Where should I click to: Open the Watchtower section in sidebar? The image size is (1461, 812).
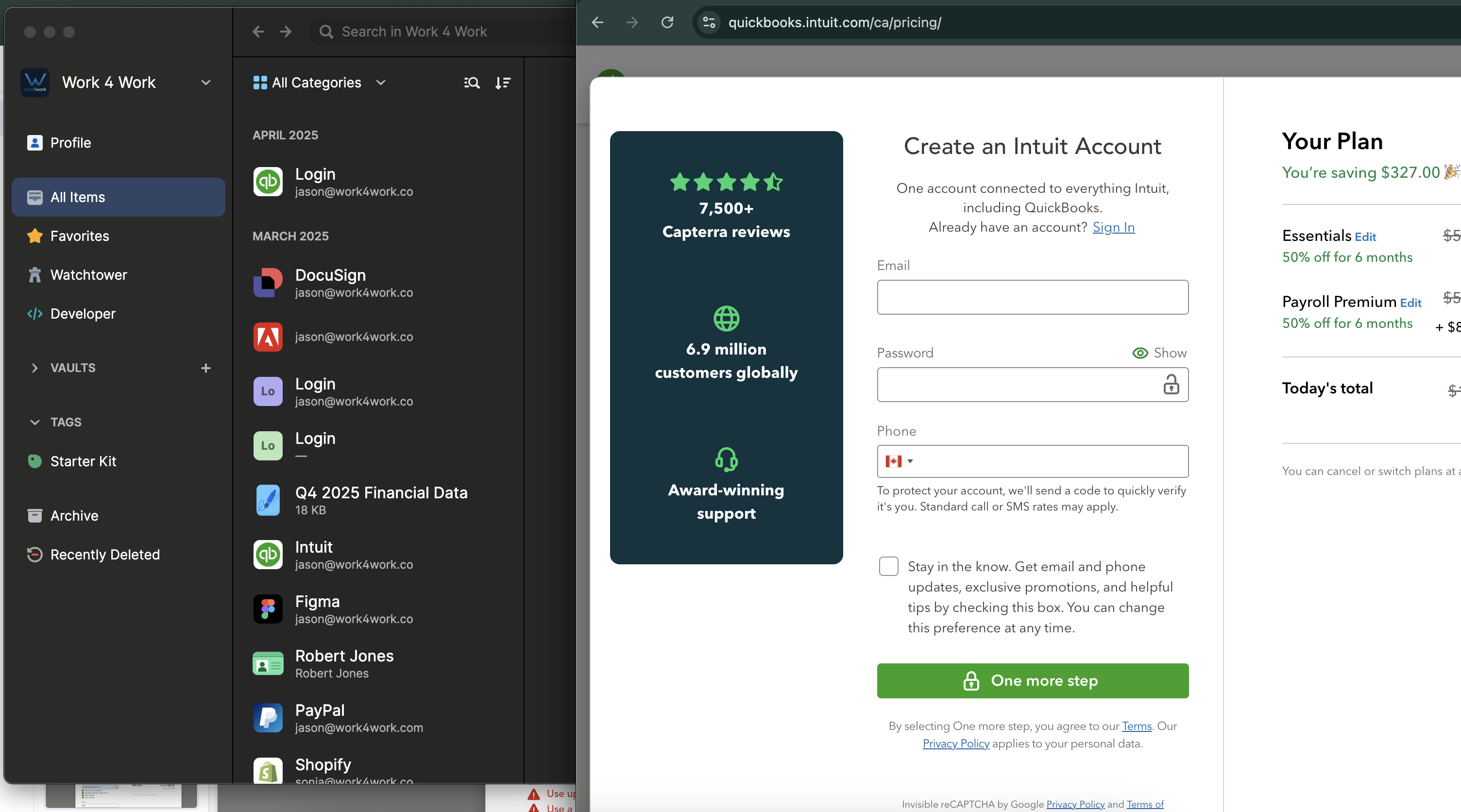[88, 274]
